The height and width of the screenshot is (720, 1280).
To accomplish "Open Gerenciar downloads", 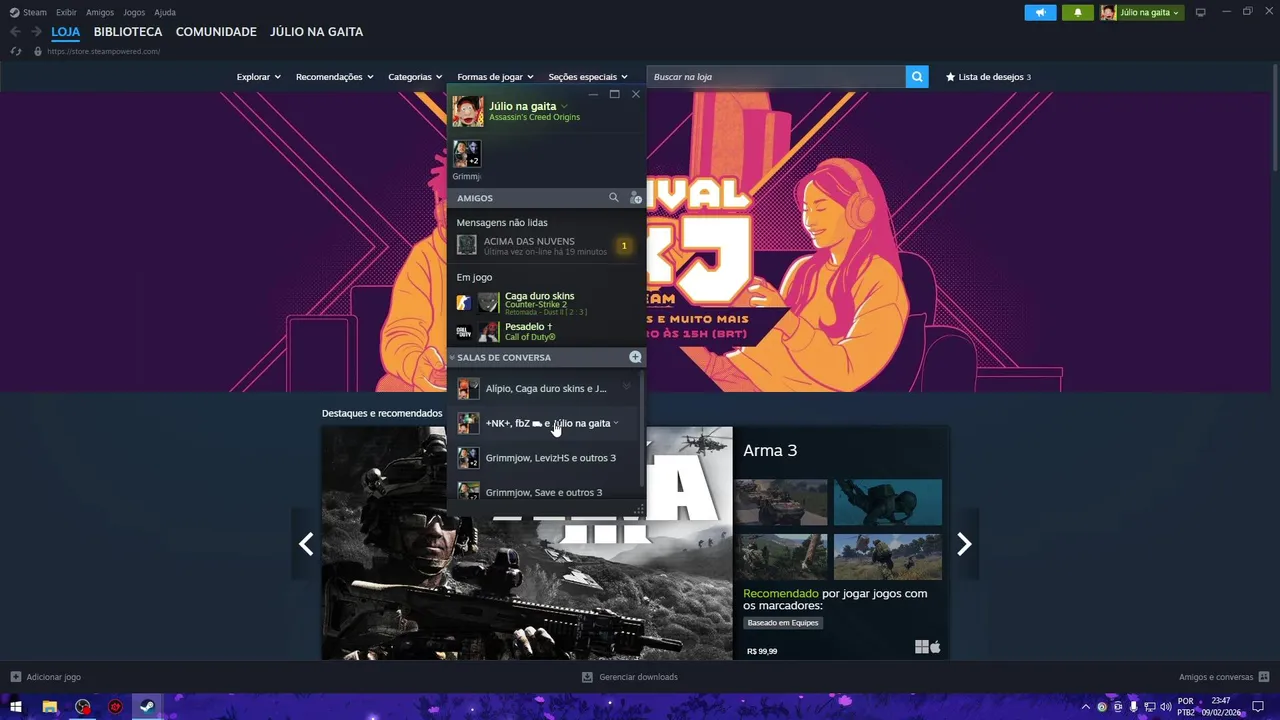I will pyautogui.click(x=630, y=677).
